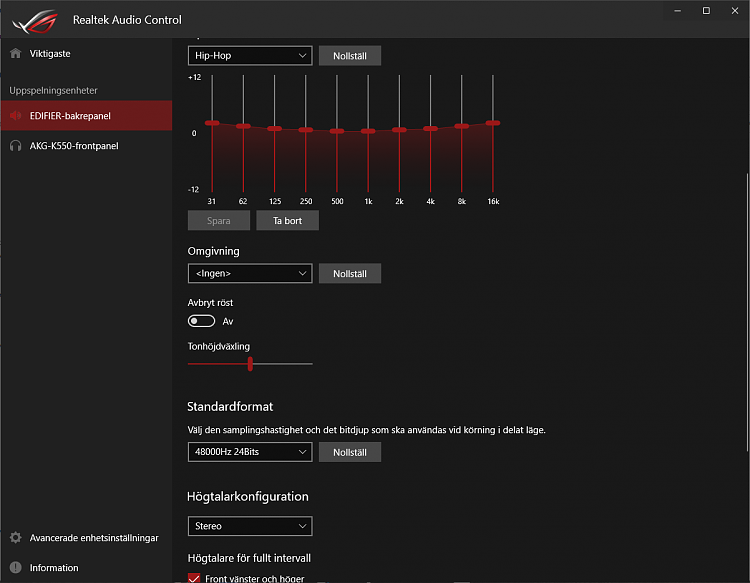Select AKG-K550-frontpanel playback device
This screenshot has height=583, width=750.
tap(86, 145)
